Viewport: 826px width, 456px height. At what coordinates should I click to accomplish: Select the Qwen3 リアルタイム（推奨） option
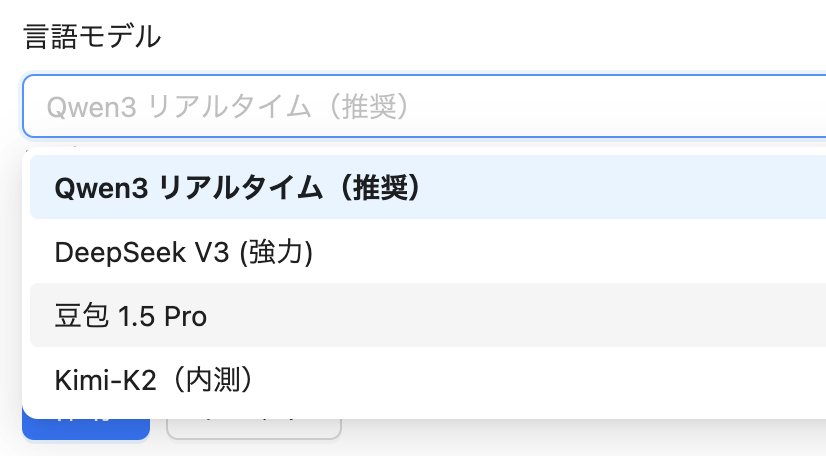point(428,187)
